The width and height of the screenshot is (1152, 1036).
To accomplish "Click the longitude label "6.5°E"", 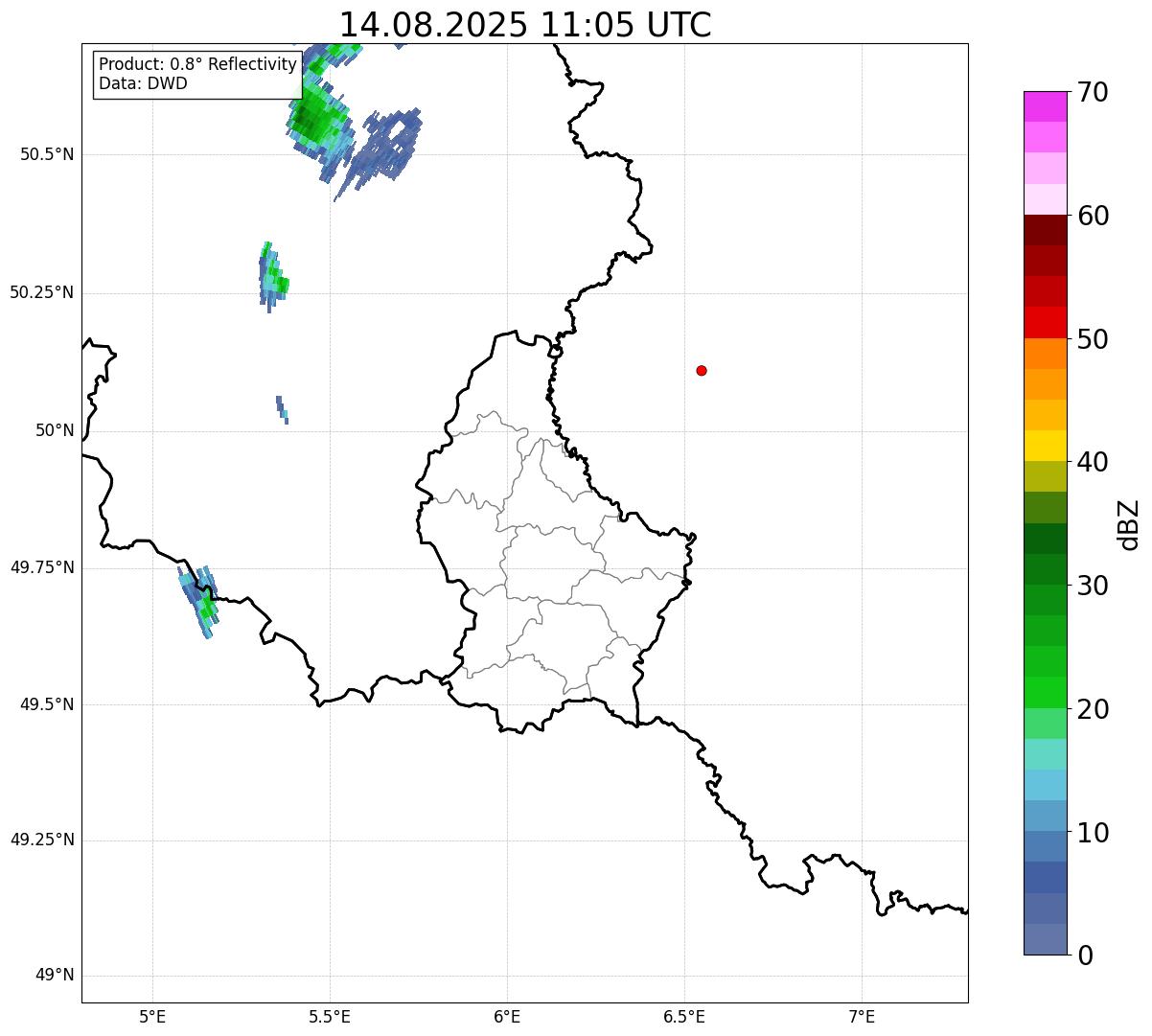I will [684, 1016].
